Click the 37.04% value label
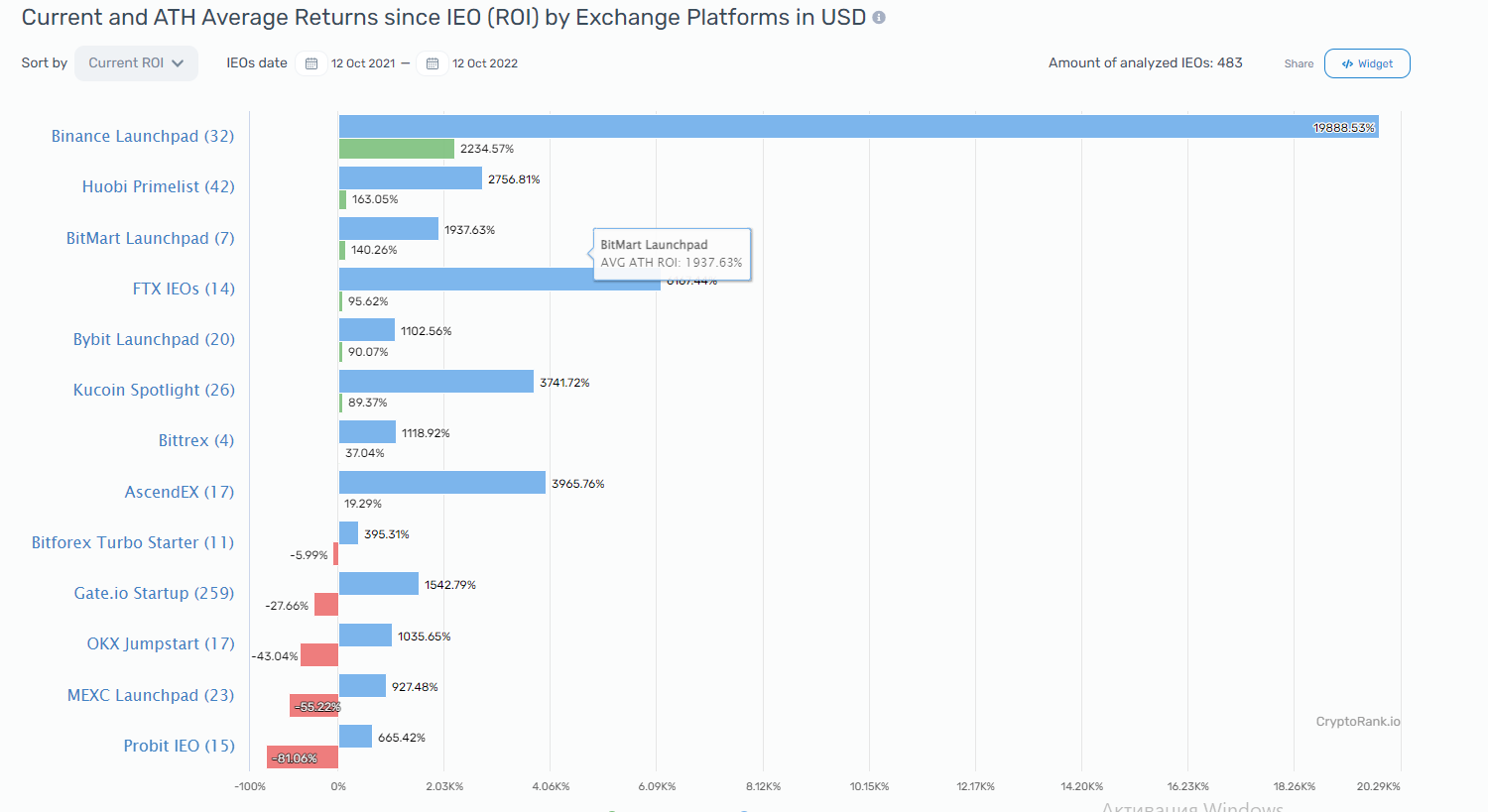Viewport: 1488px width, 812px height. coord(365,453)
